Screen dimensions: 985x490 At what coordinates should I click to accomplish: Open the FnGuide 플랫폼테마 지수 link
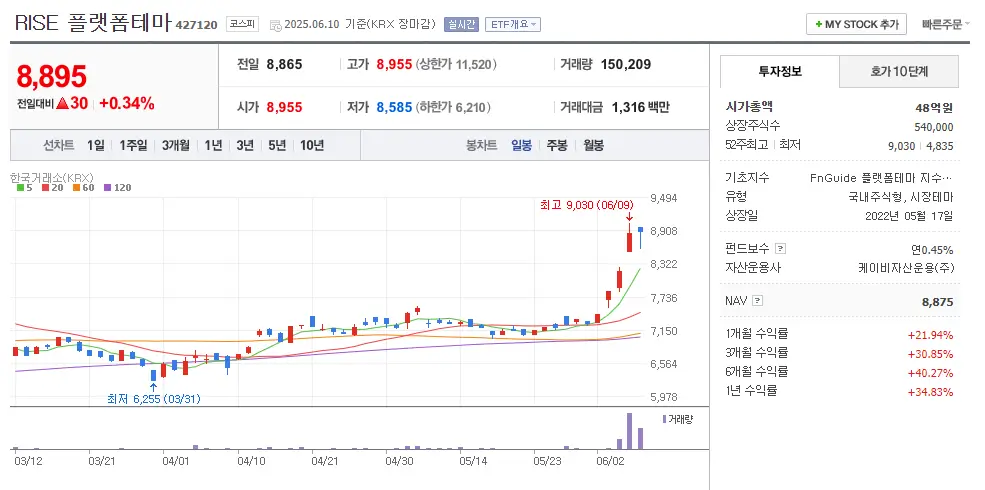(881, 178)
